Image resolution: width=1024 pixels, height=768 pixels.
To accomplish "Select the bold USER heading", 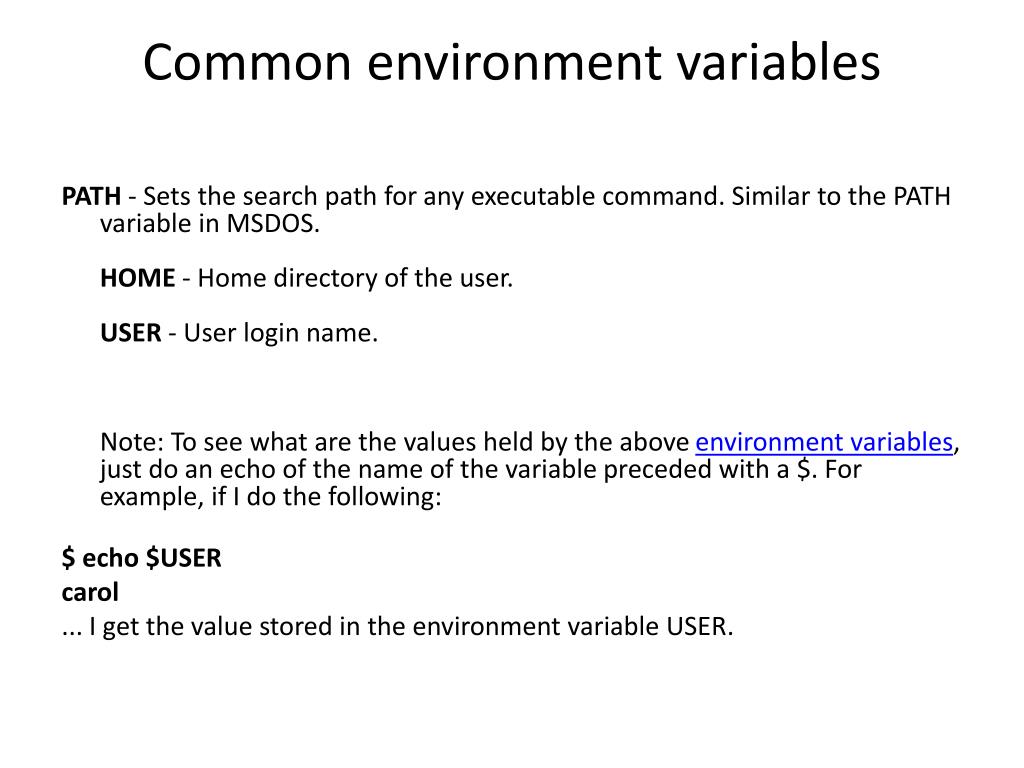I will pyautogui.click(x=131, y=333).
